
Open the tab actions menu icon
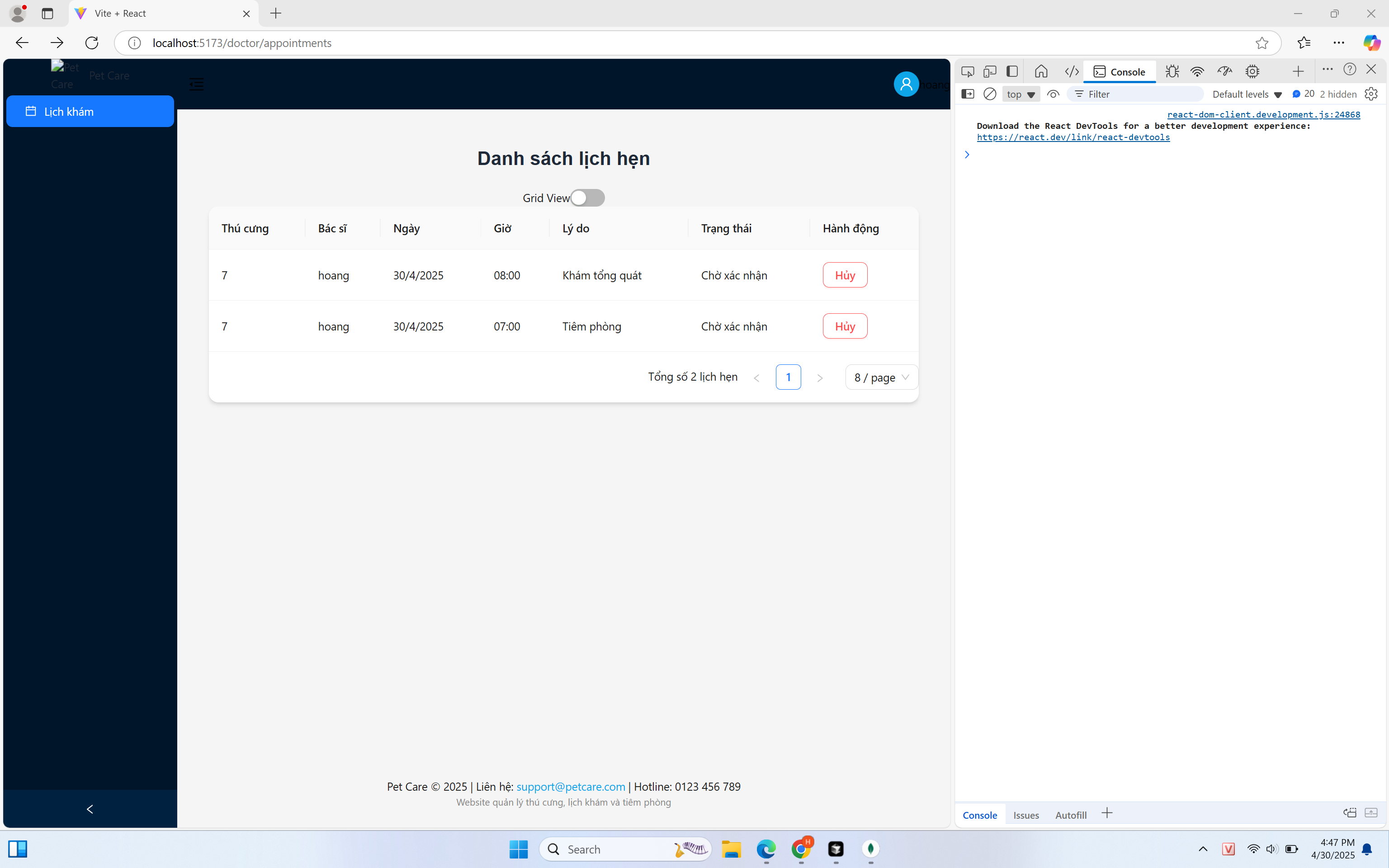pyautogui.click(x=47, y=13)
